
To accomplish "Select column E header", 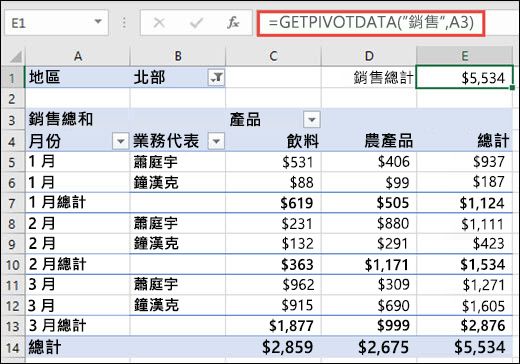I will coord(464,56).
